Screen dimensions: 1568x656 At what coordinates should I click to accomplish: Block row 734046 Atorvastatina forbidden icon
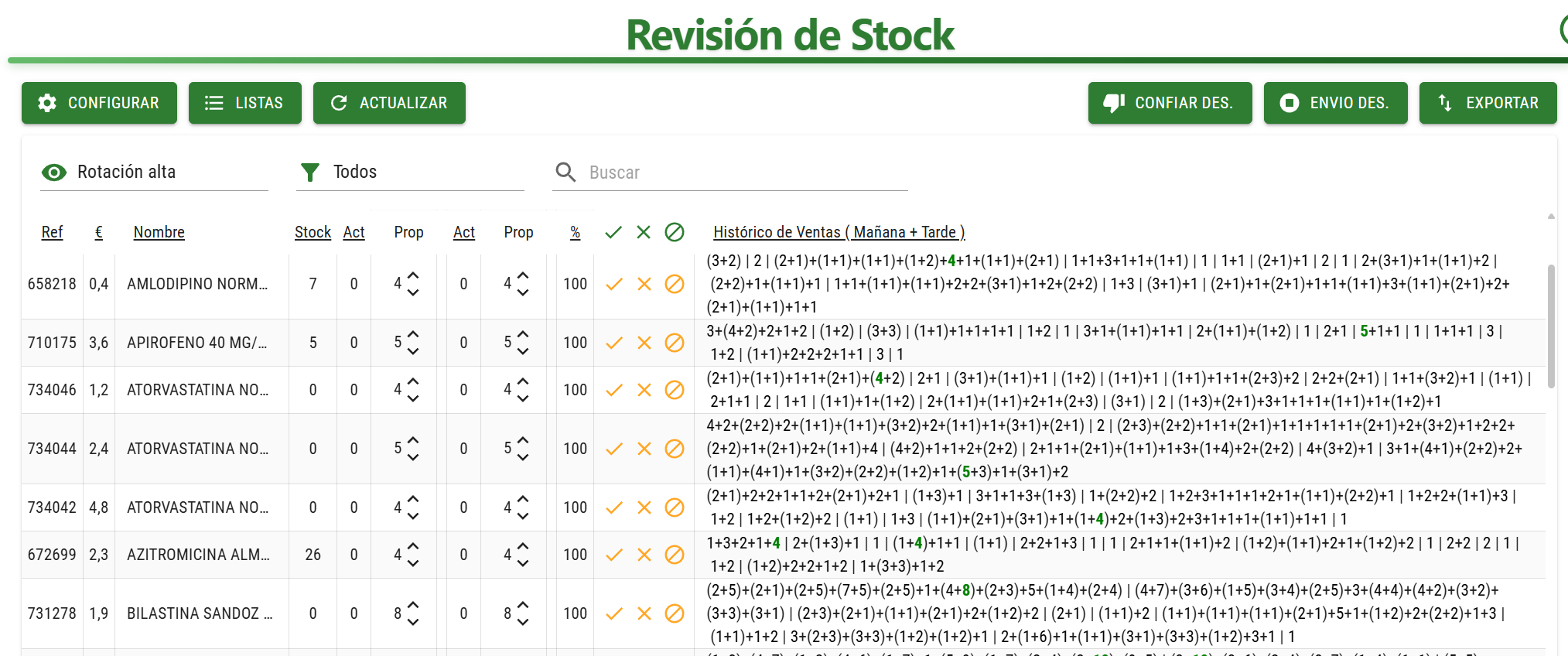pyautogui.click(x=675, y=390)
